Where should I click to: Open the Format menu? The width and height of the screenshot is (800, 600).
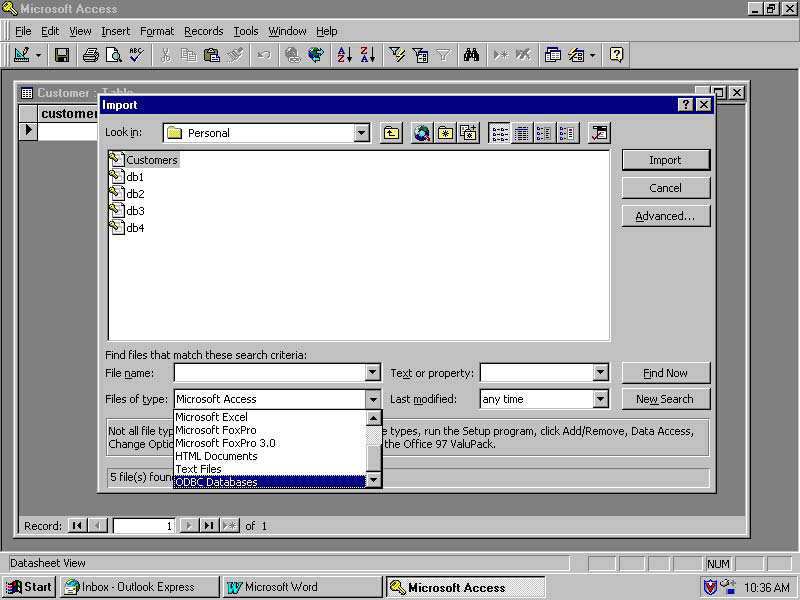pos(157,31)
